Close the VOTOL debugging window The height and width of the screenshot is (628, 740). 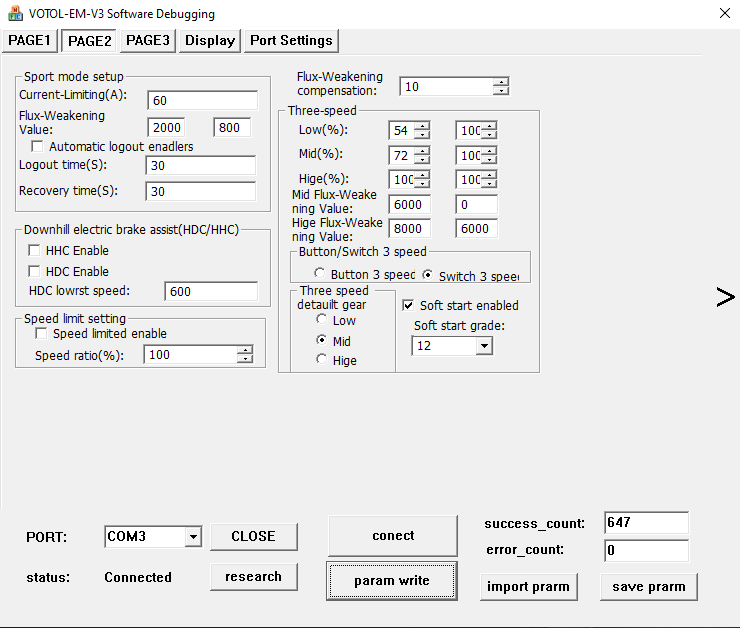[724, 13]
